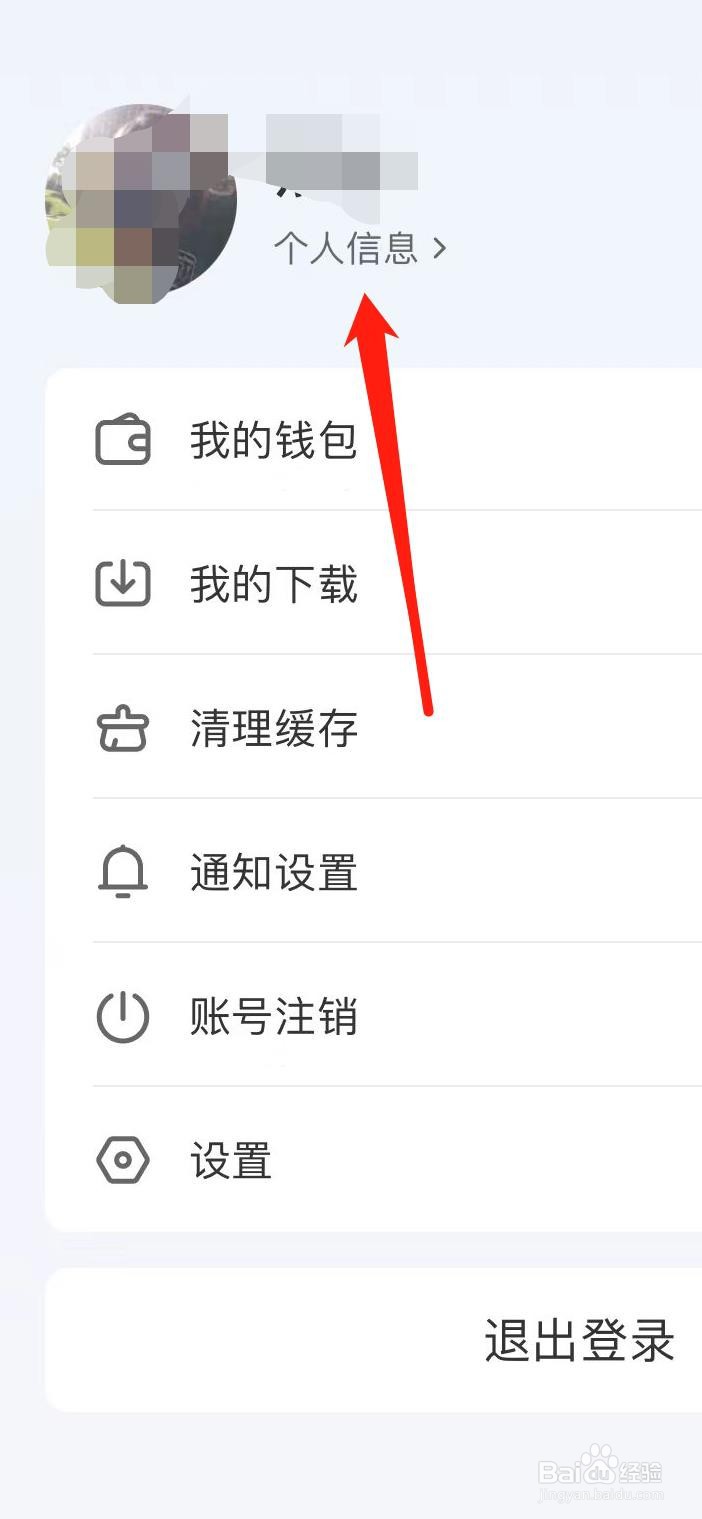Tap the jingyan.baidu.com watermark URL

click(601, 1495)
